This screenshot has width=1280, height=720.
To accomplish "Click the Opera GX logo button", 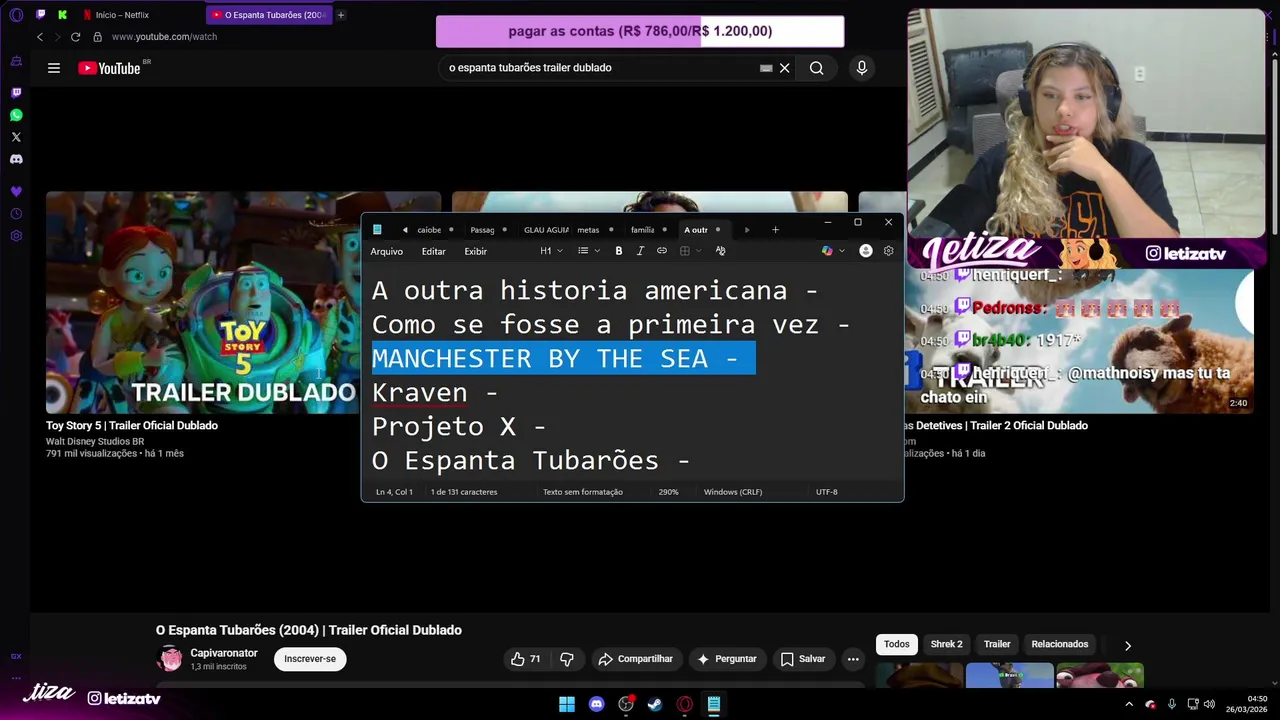I will coord(16,15).
